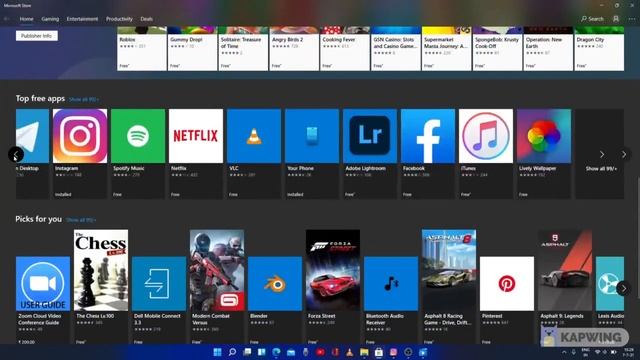The height and width of the screenshot is (360, 640).
Task: Open Operation: New Earth card
Action: pyautogui.click(x=548, y=49)
